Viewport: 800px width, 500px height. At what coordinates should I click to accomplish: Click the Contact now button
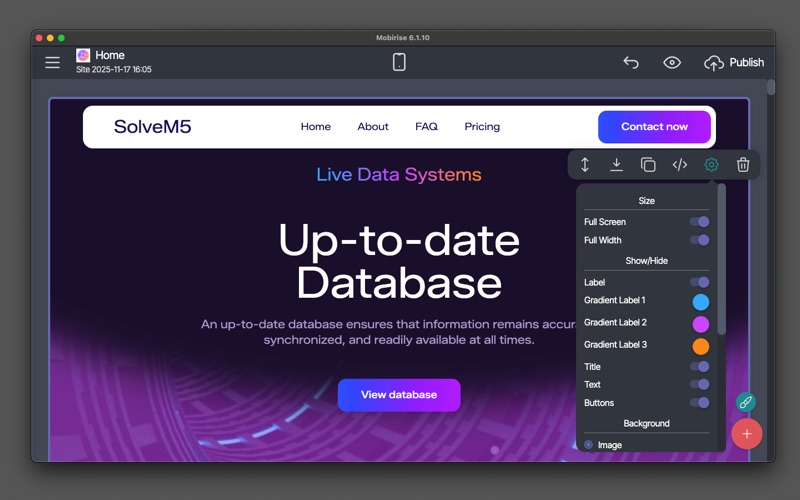[654, 127]
